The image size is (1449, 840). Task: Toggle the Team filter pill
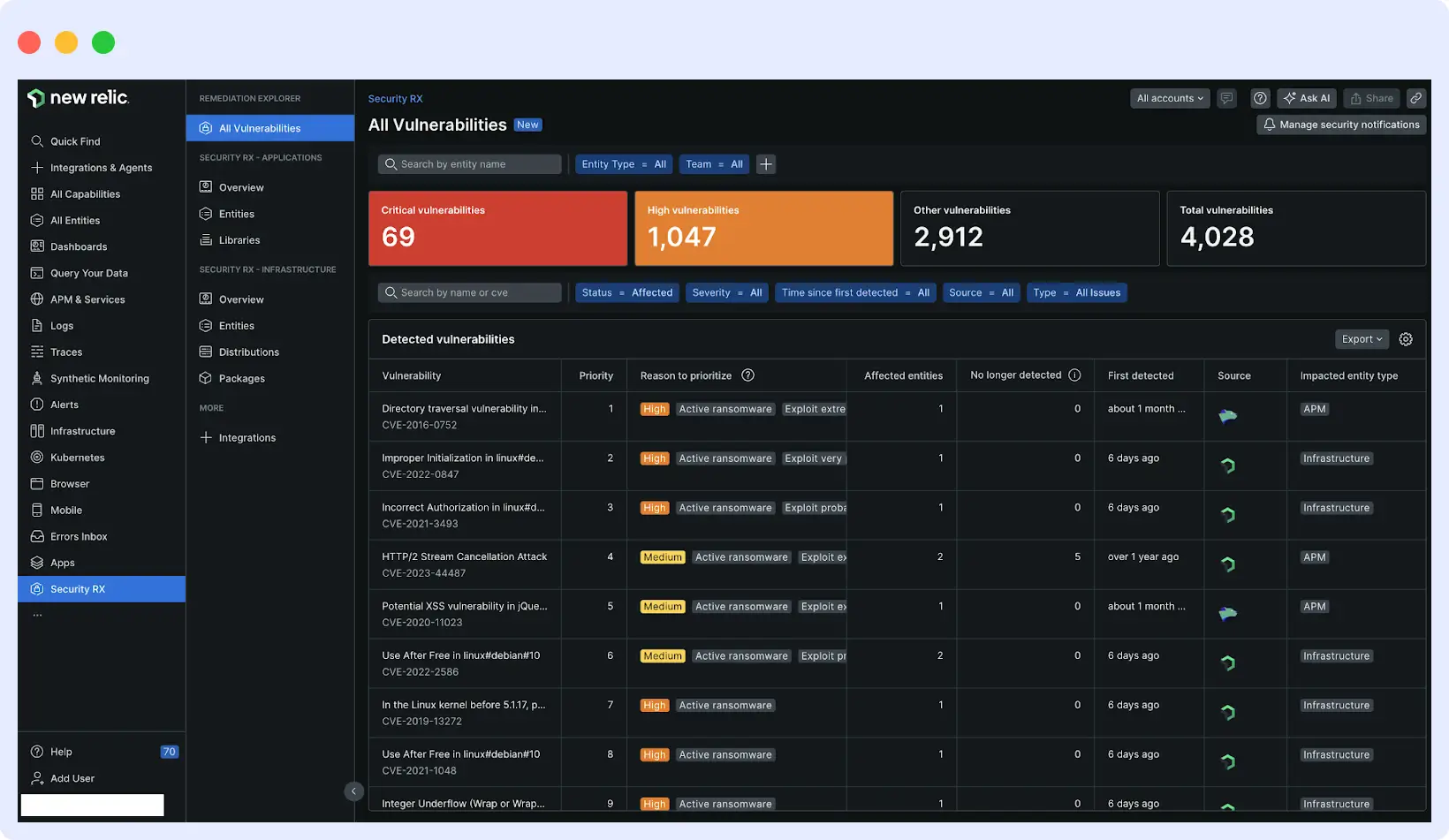point(714,163)
